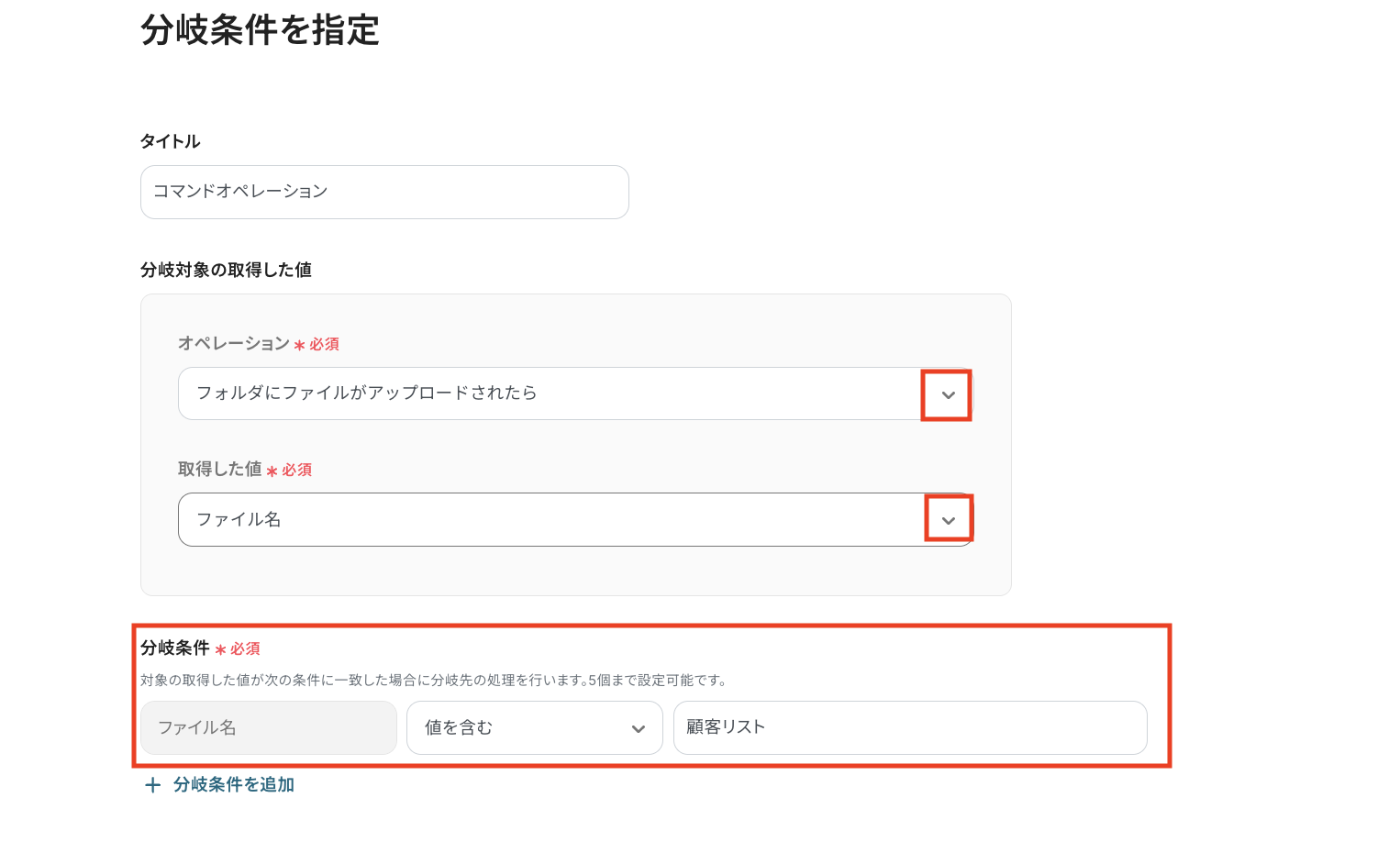Click the plus icon beside 分岐条件を追加

[x=153, y=785]
